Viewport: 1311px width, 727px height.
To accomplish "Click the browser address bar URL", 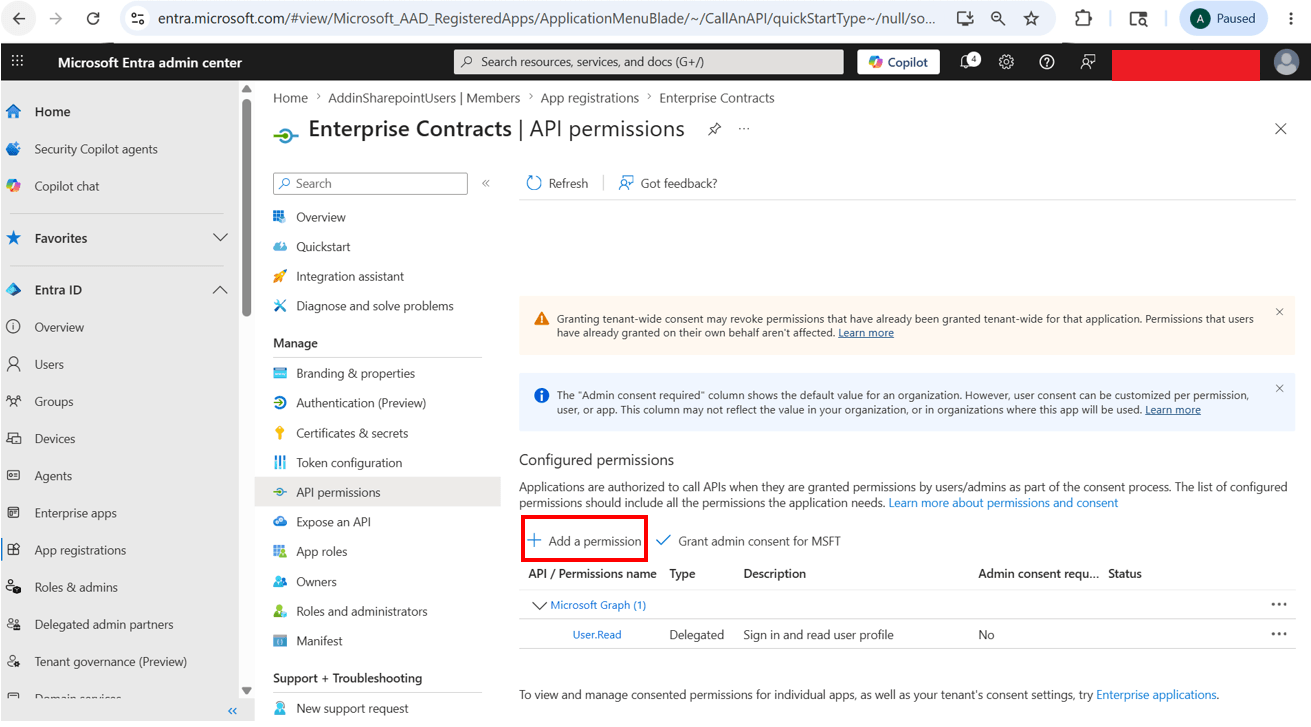I will [545, 18].
